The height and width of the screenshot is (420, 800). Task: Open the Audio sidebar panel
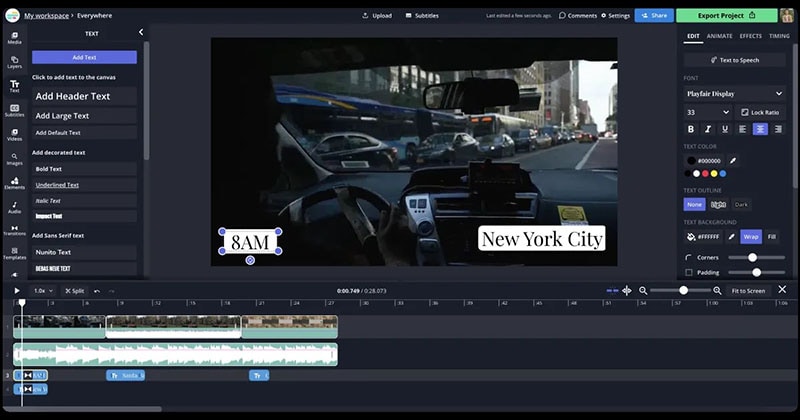tap(14, 207)
